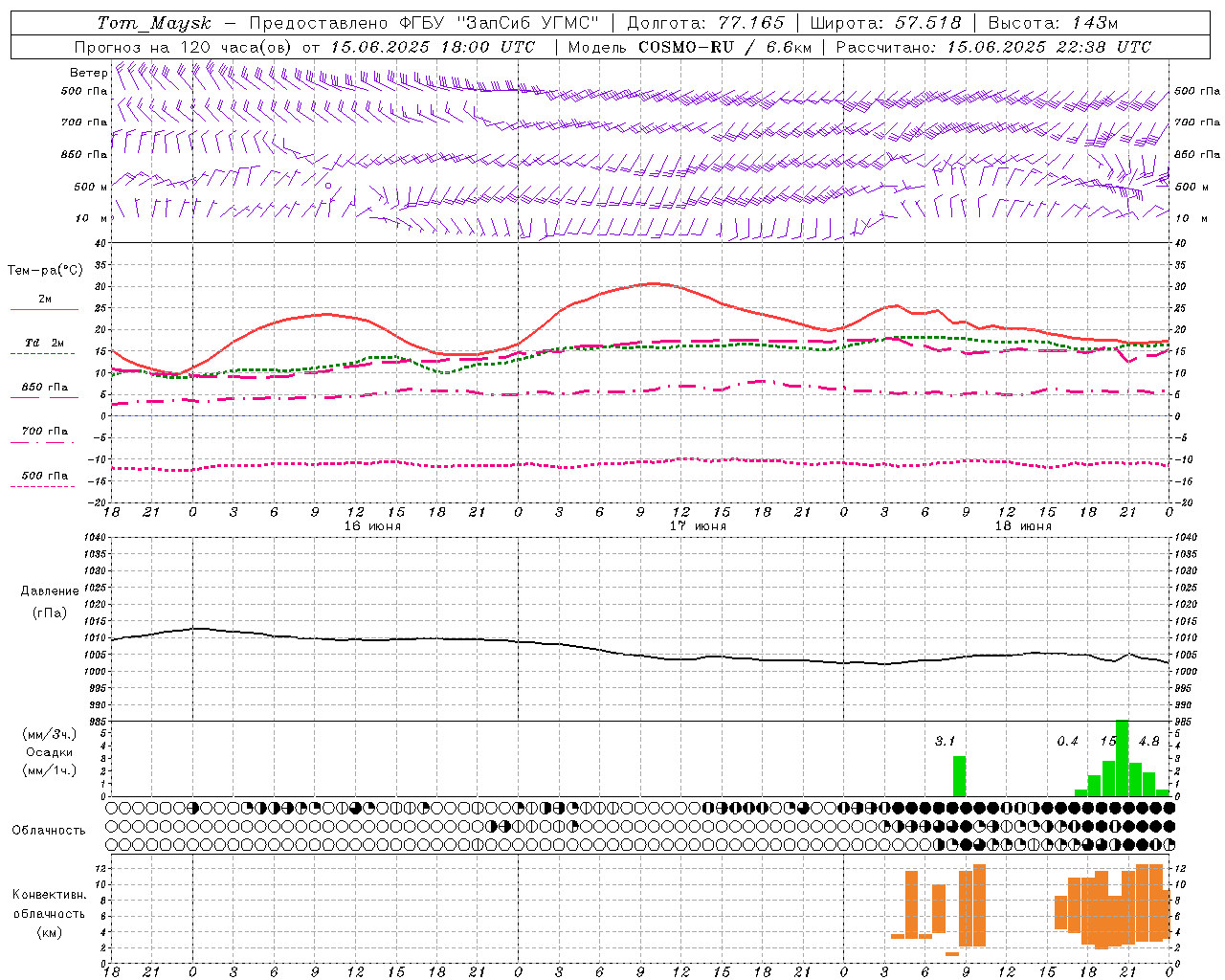Click the Ветер panel label
This screenshot has width=1225, height=980.
(x=88, y=73)
